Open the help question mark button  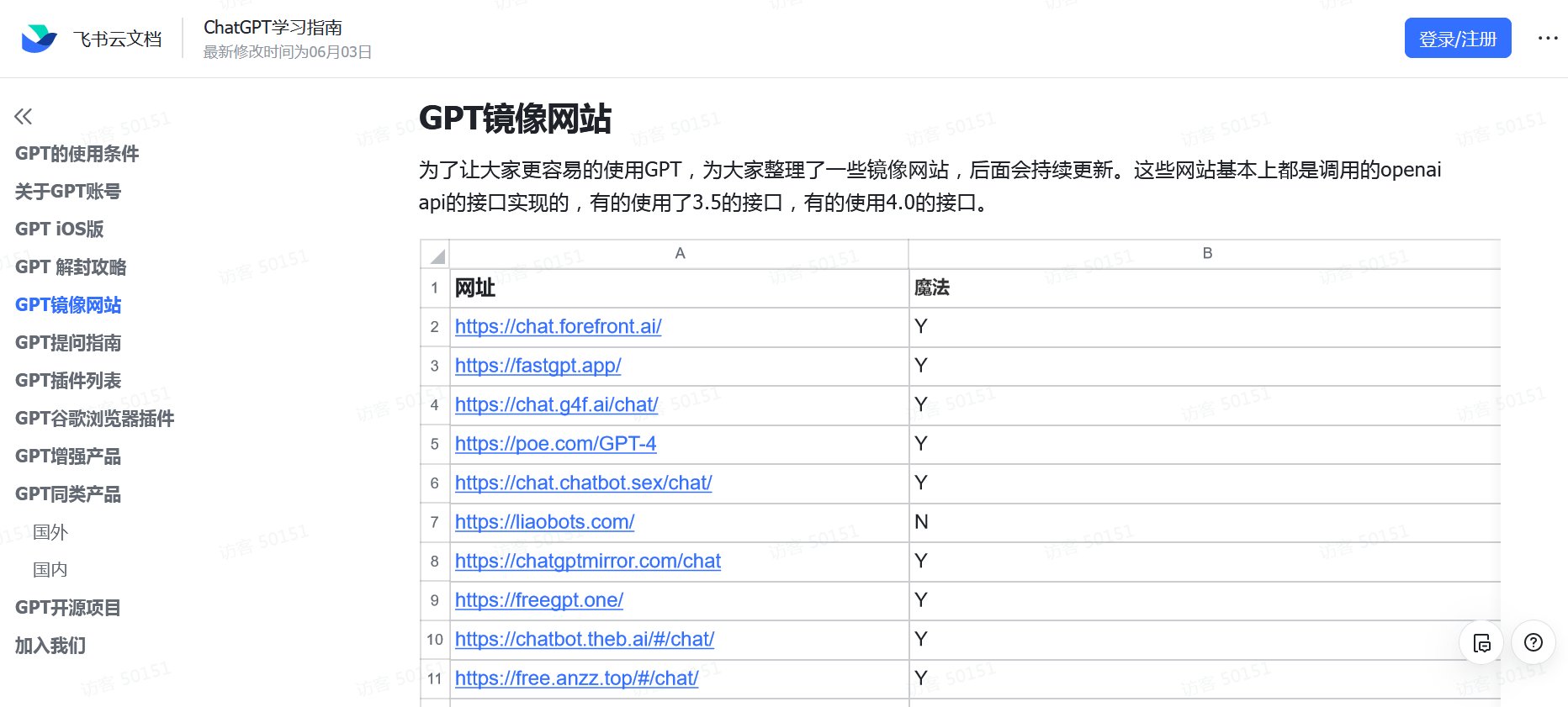[x=1534, y=642]
